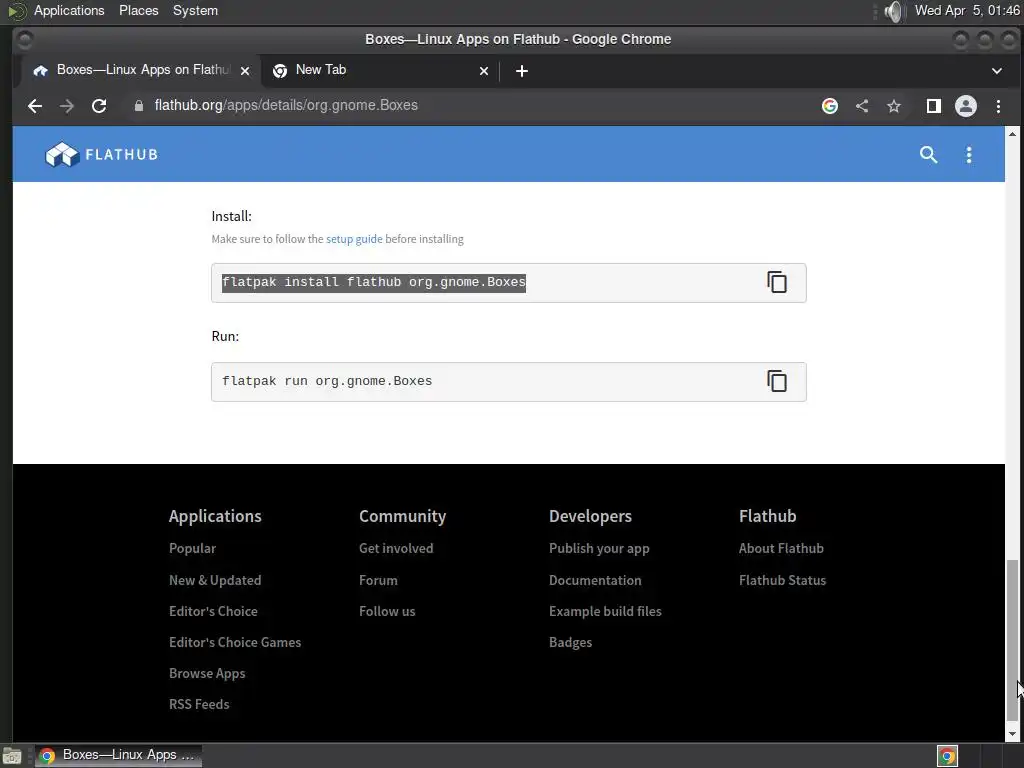1024x768 pixels.
Task: Click the Flathub logo
Action: [102, 155]
